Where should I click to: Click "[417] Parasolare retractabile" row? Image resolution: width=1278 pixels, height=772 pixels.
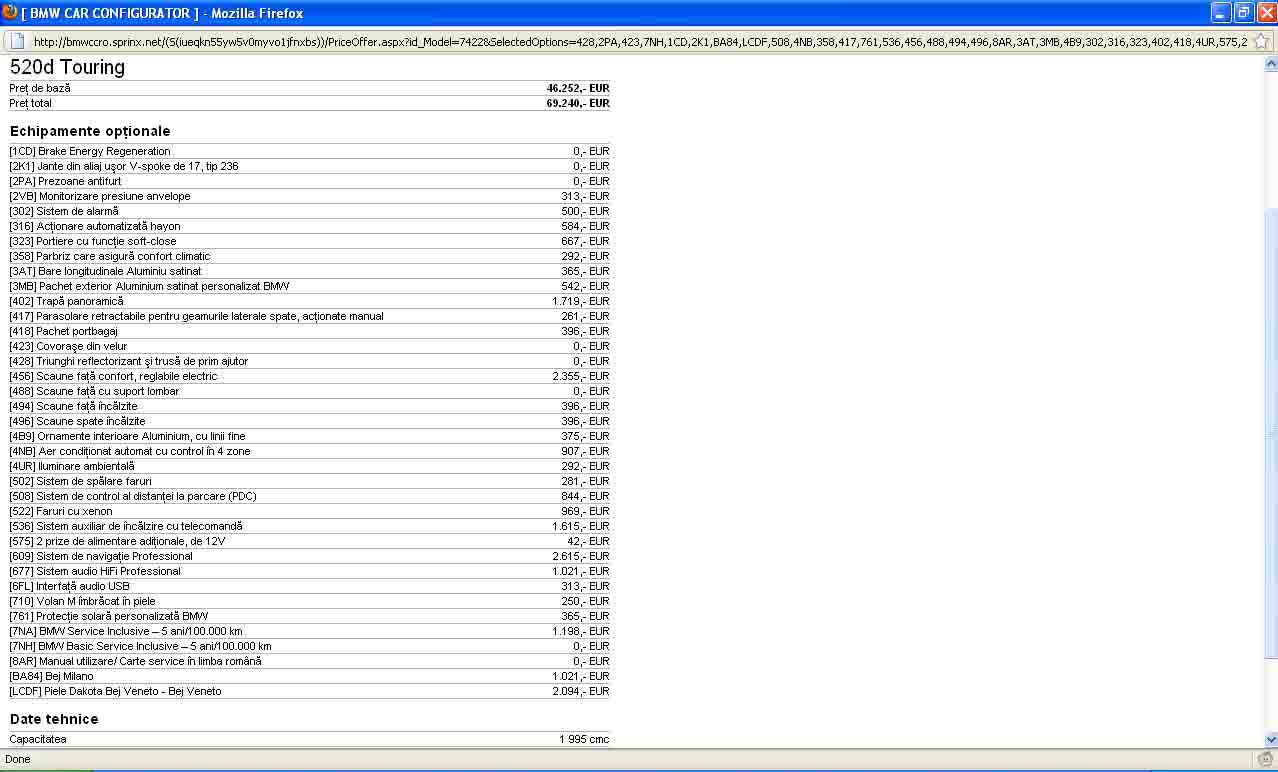309,316
